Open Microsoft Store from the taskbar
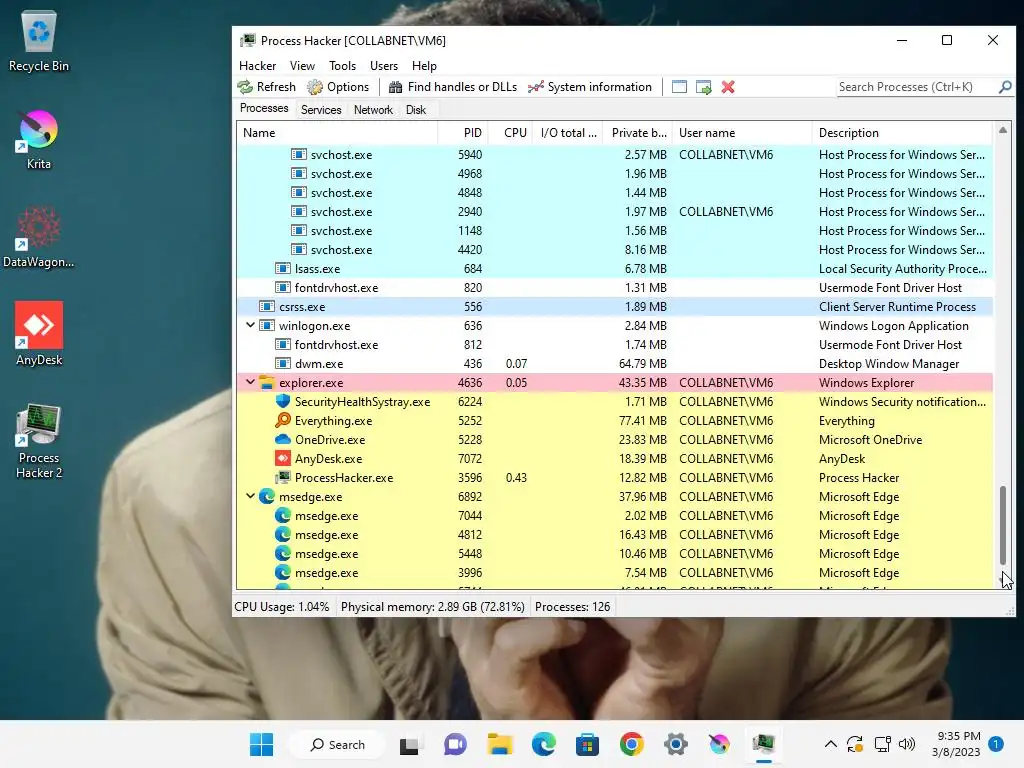The width and height of the screenshot is (1024, 768). pos(587,744)
